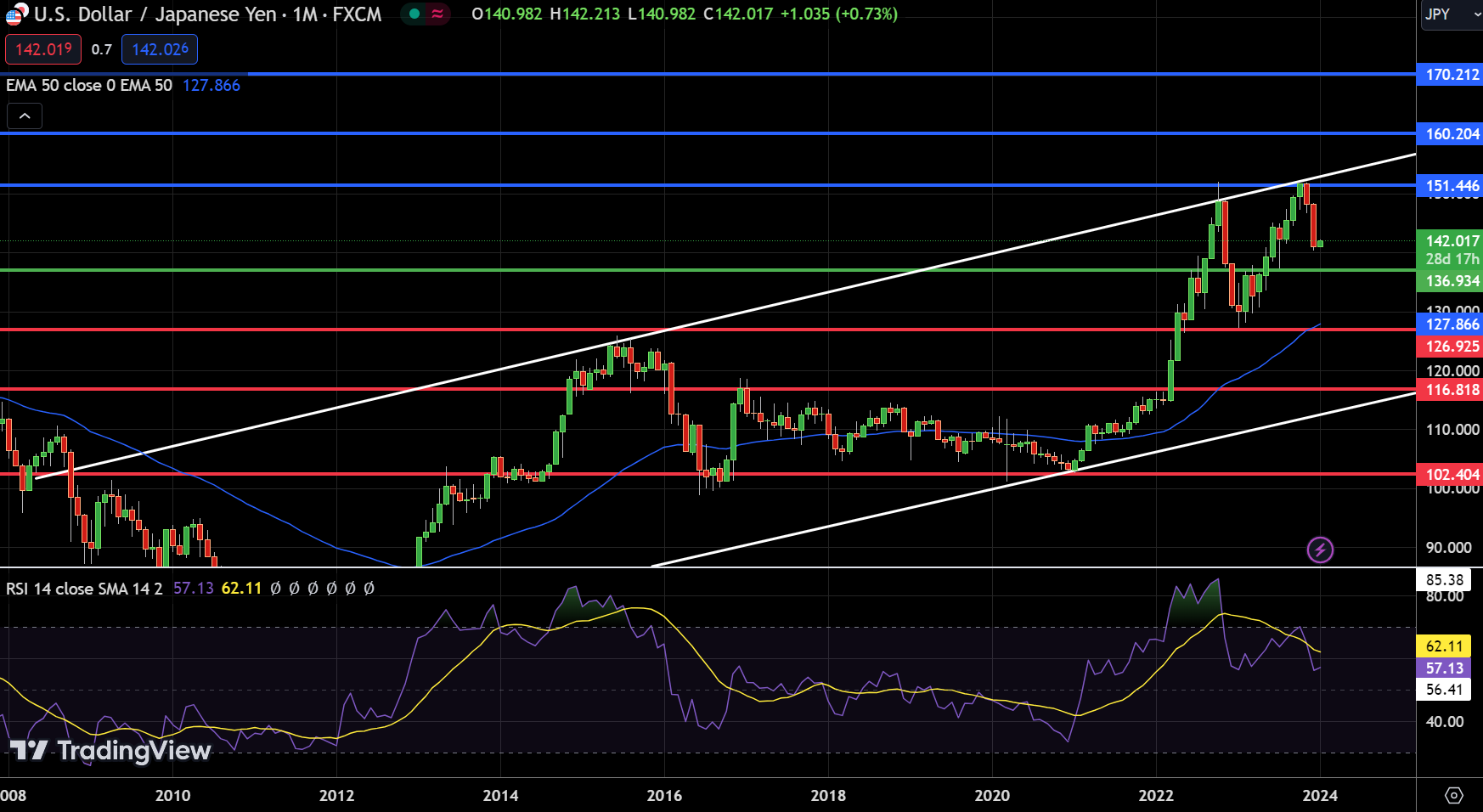Click the 90.000 price axis label

[x=1449, y=548]
